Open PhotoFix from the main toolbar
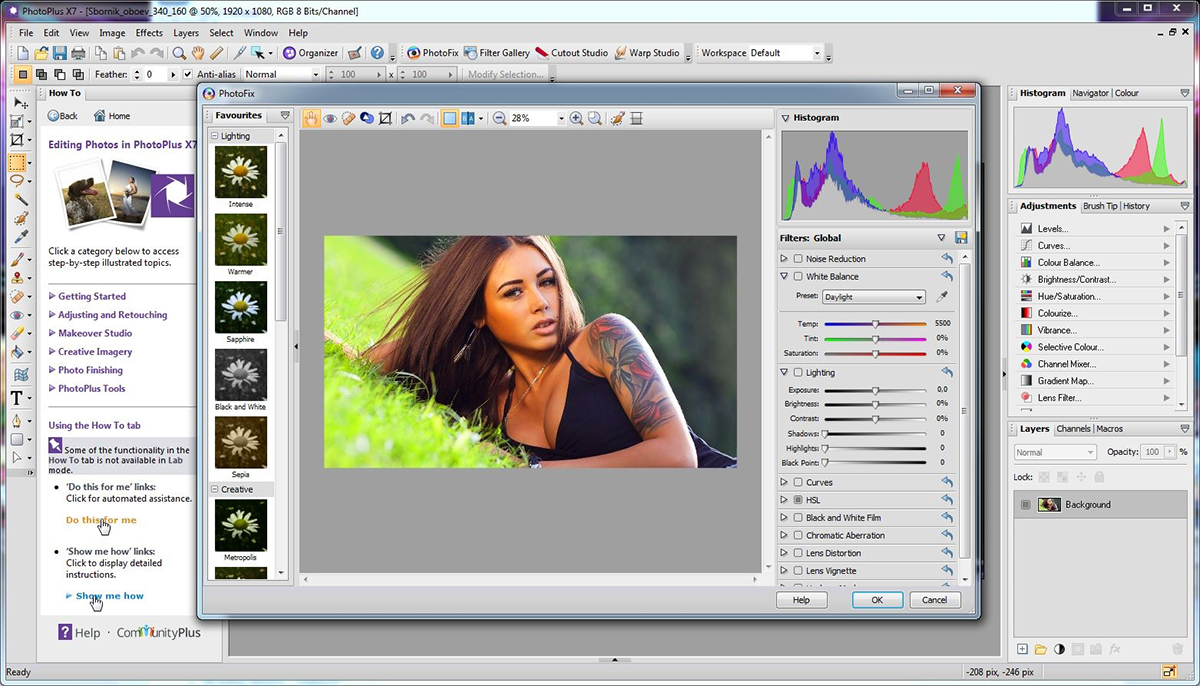The height and width of the screenshot is (686, 1200). [x=433, y=53]
